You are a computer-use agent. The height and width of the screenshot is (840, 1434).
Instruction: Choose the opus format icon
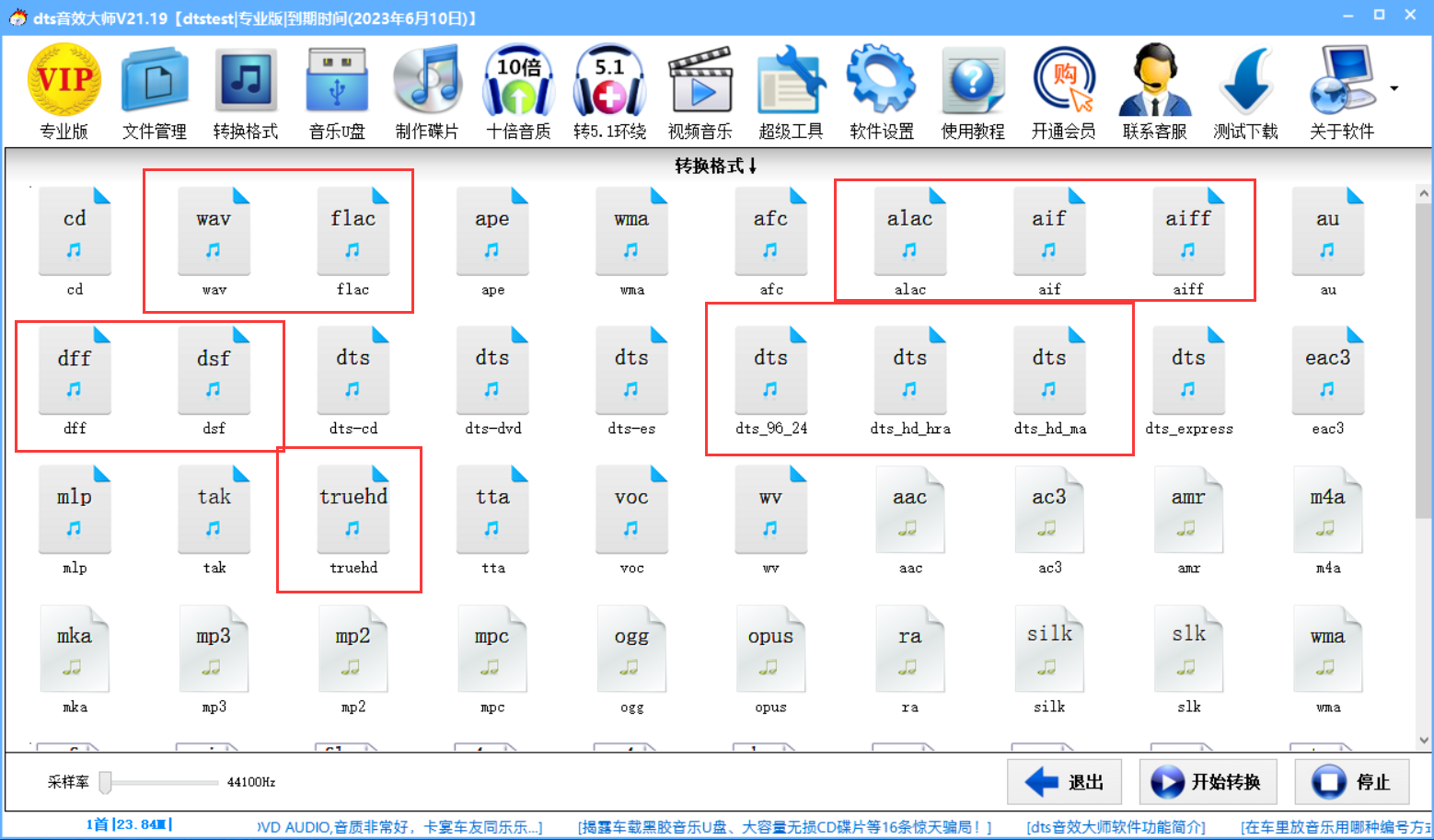[x=771, y=658]
